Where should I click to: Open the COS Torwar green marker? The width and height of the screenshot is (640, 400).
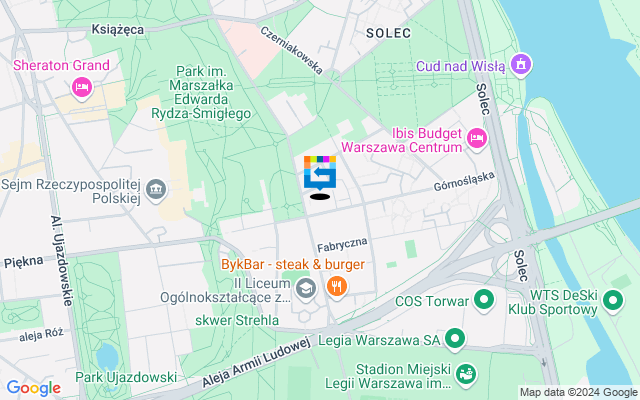point(484,300)
